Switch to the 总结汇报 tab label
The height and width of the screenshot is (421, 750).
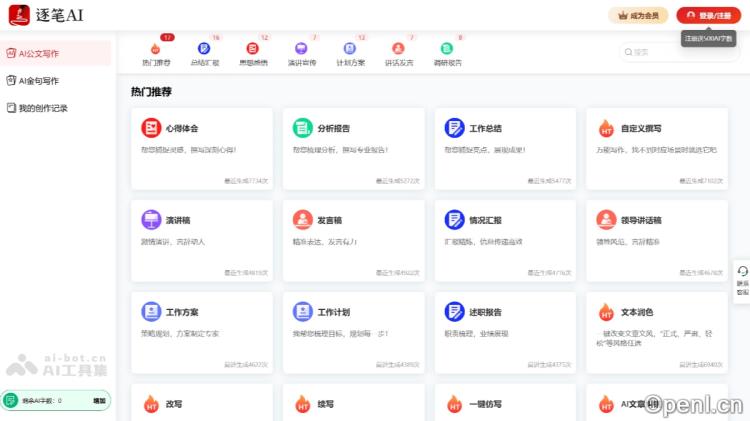click(x=205, y=63)
